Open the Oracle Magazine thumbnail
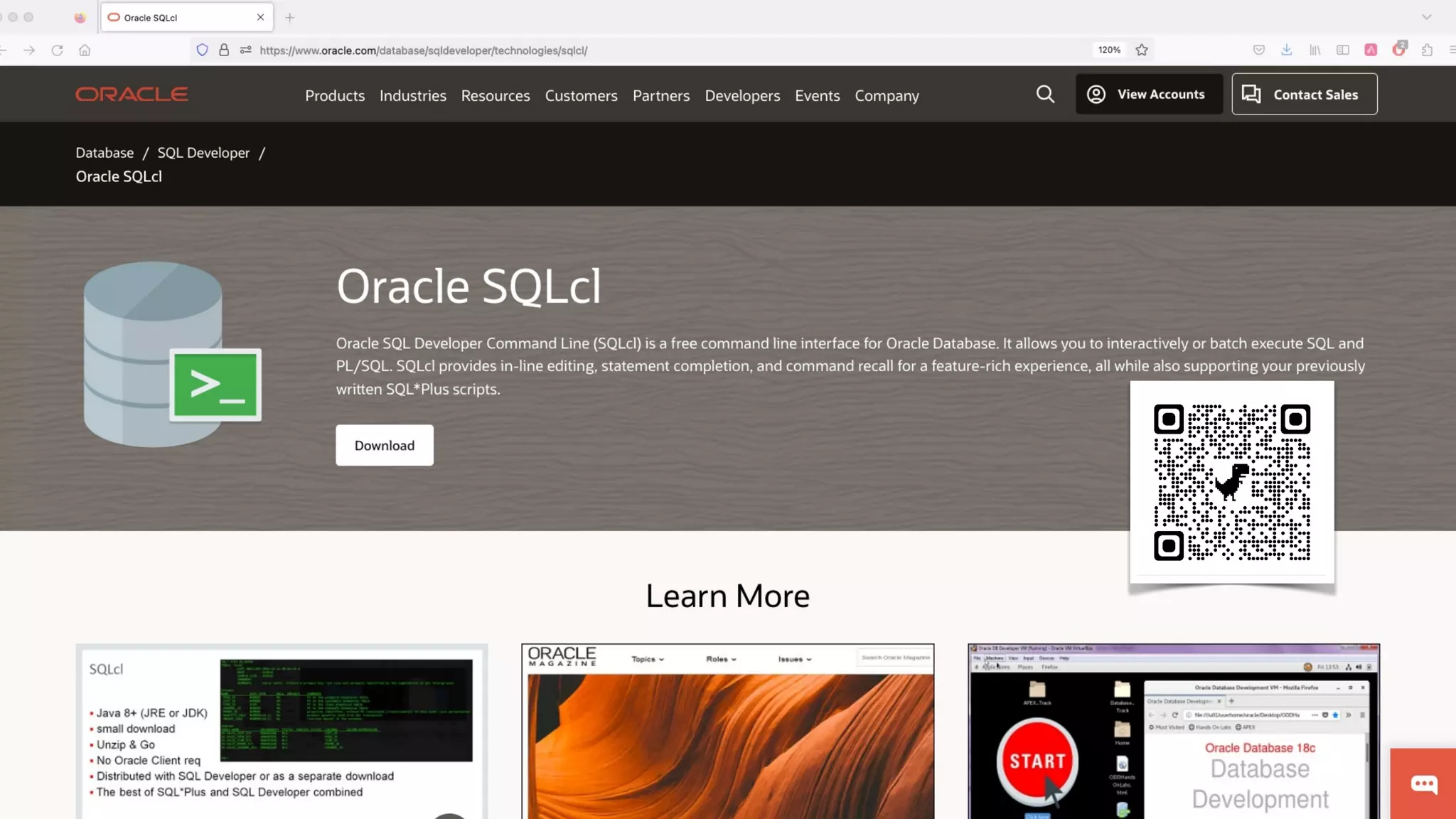 pos(727,732)
